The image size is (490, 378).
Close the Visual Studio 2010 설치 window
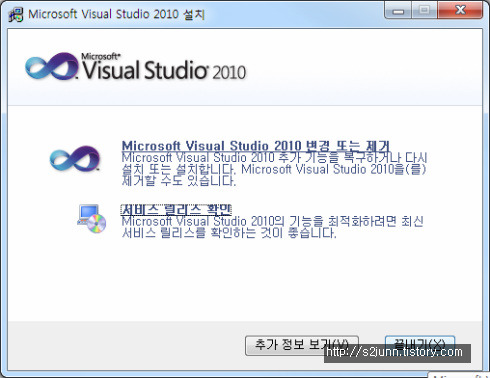coord(460,11)
